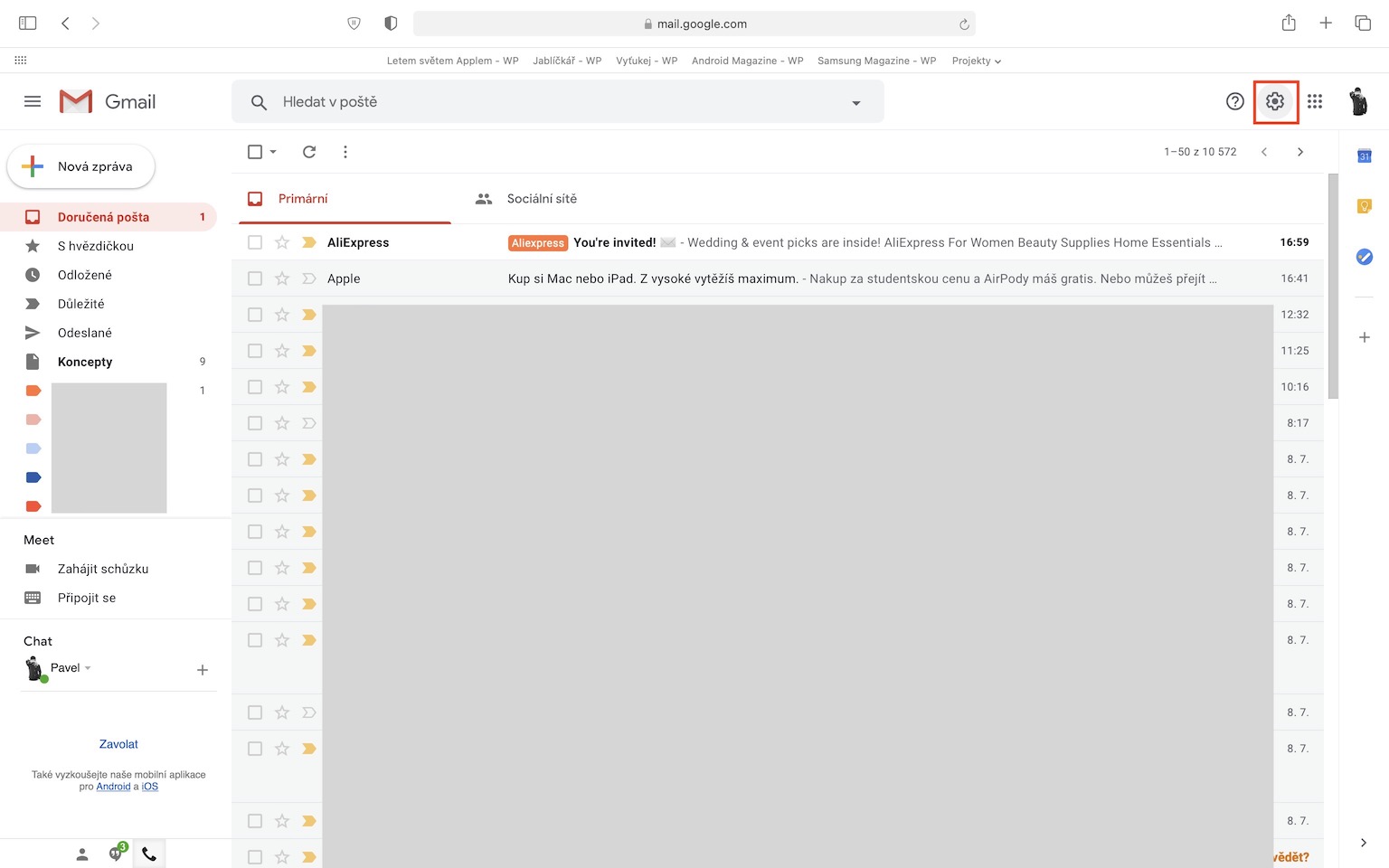Show all Safari tabs overview
Image resolution: width=1389 pixels, height=868 pixels.
1363,24
